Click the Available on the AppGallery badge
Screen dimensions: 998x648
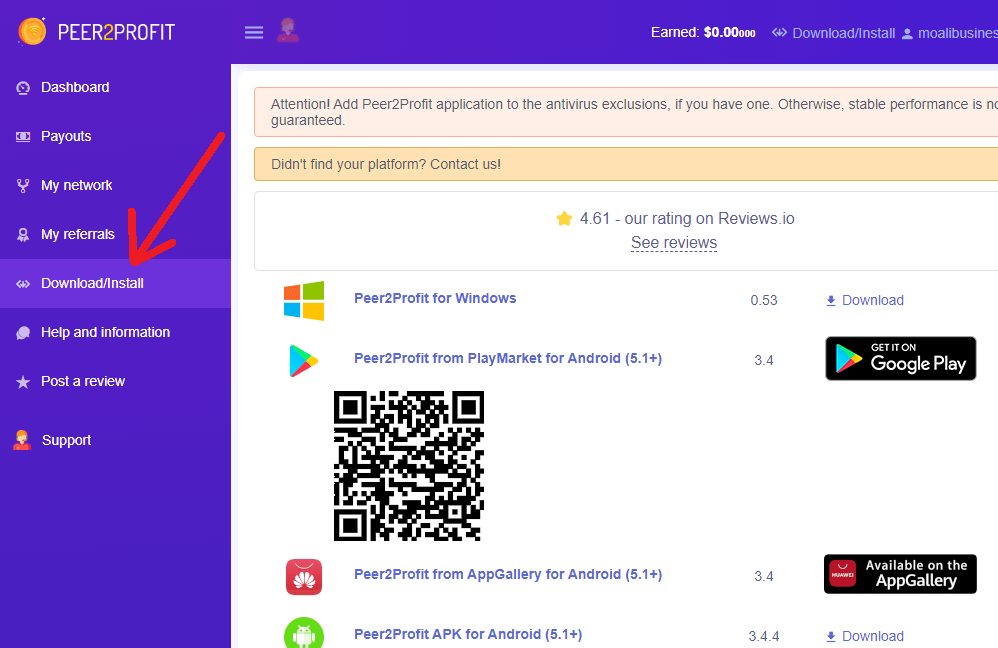(x=900, y=574)
